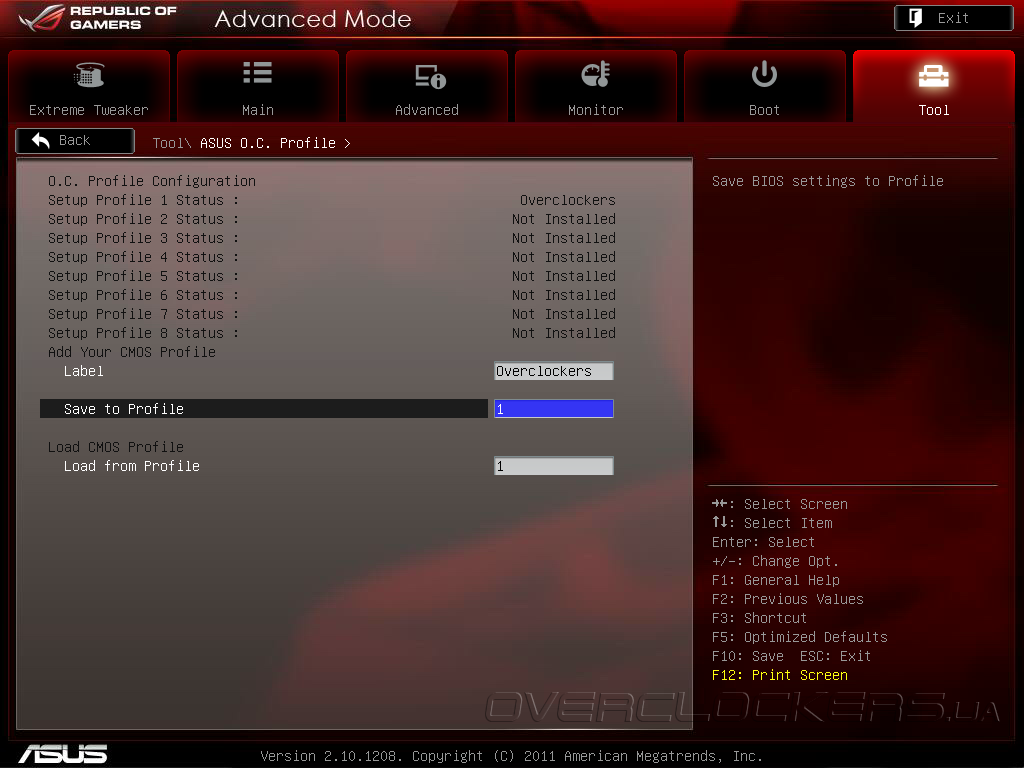This screenshot has height=768, width=1024.
Task: Click the Select Screen arrows hint
Action: pyautogui.click(x=780, y=504)
